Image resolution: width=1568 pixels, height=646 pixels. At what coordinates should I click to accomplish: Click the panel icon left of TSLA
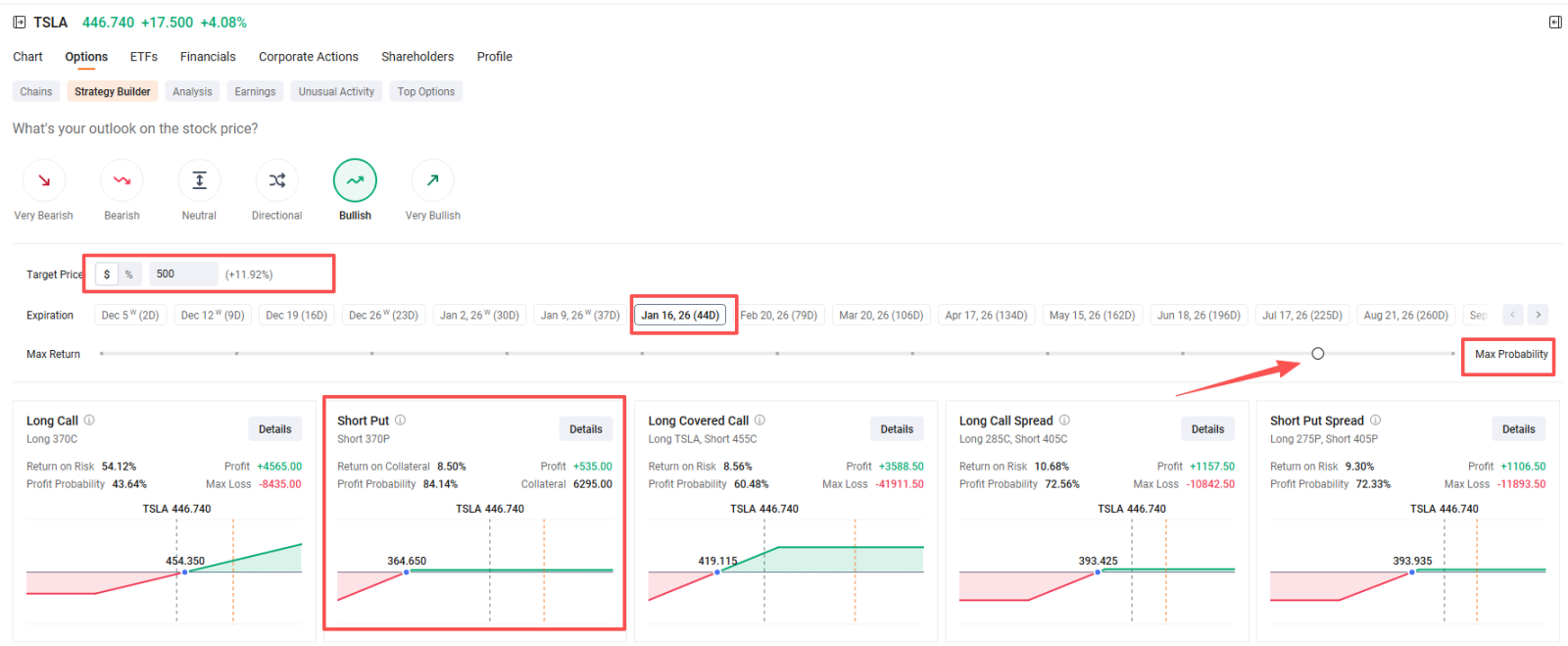click(x=19, y=22)
